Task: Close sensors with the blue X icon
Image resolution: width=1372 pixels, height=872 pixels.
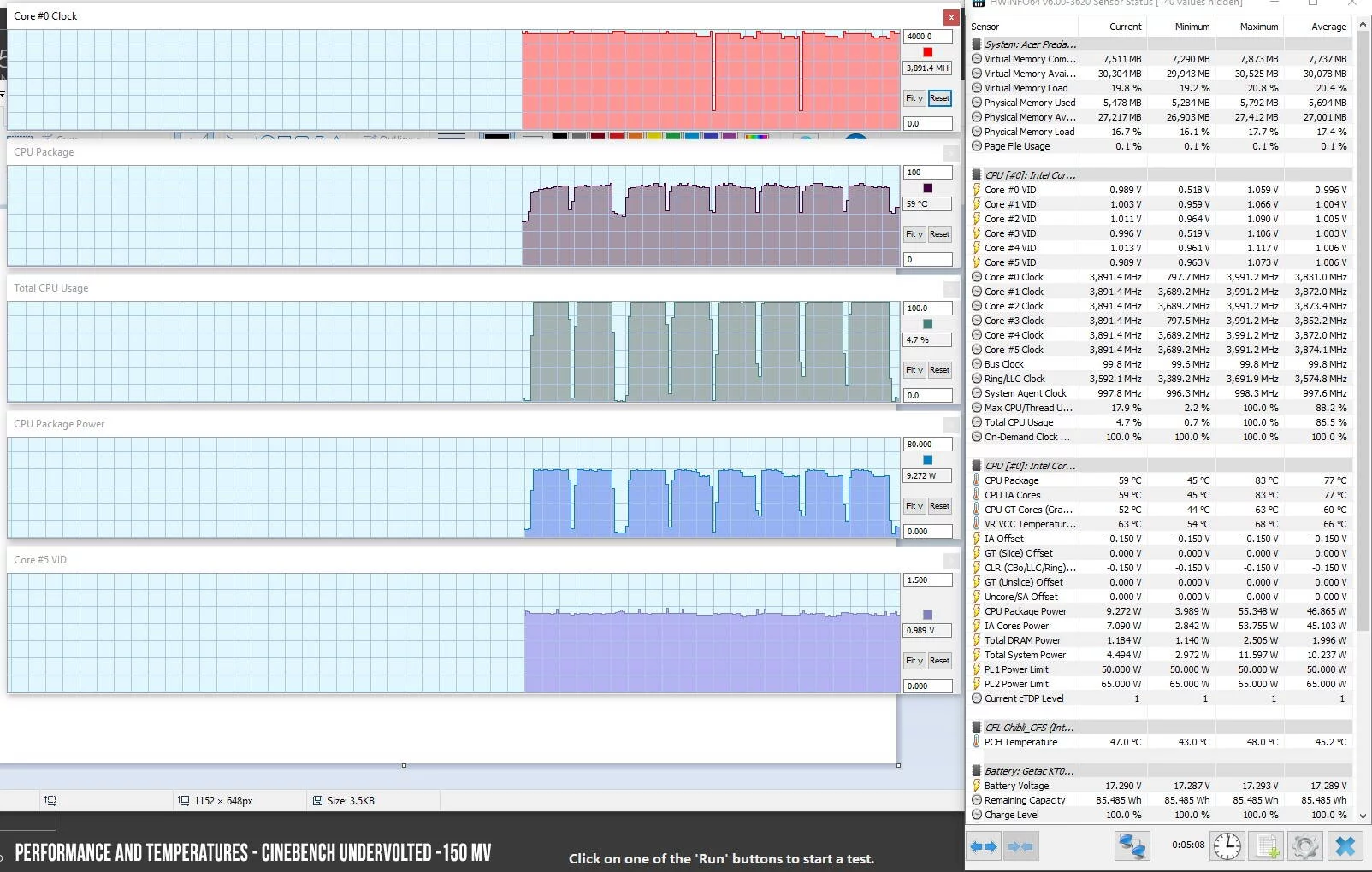Action: click(1345, 846)
